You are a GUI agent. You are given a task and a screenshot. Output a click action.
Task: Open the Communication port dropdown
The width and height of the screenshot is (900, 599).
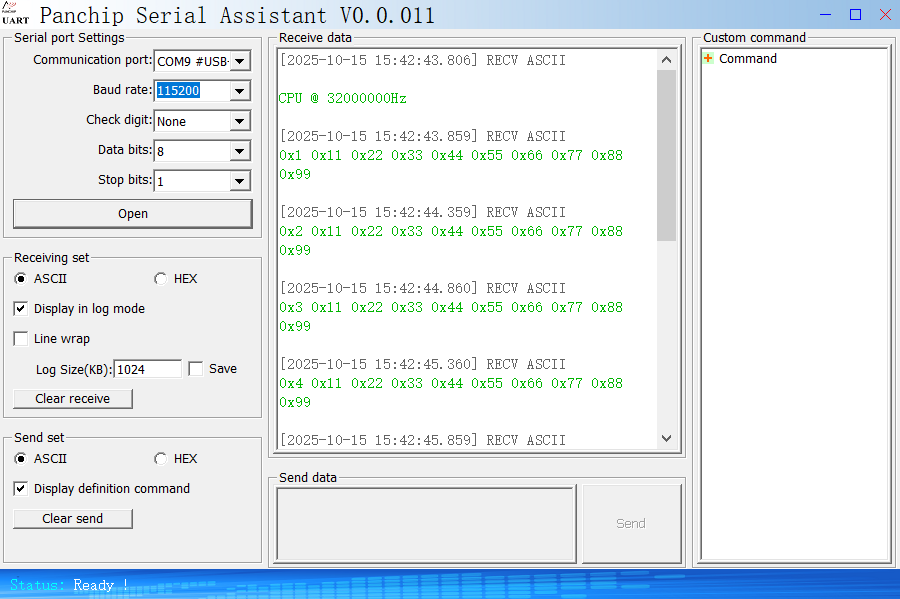coord(240,62)
